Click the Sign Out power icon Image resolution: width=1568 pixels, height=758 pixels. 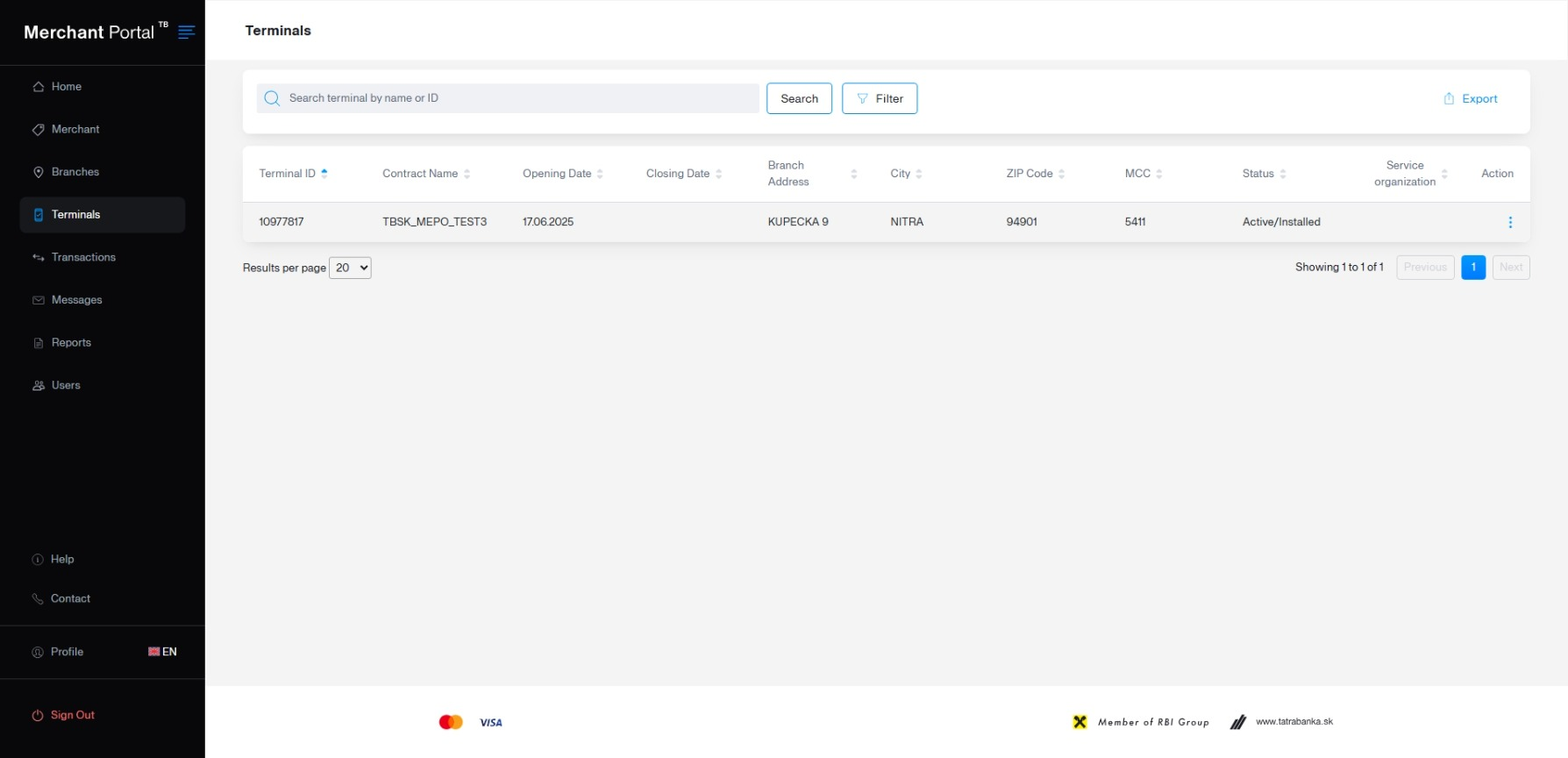(38, 716)
